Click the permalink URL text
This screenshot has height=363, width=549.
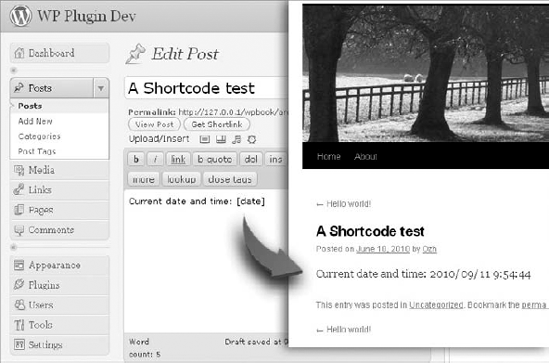point(233,112)
